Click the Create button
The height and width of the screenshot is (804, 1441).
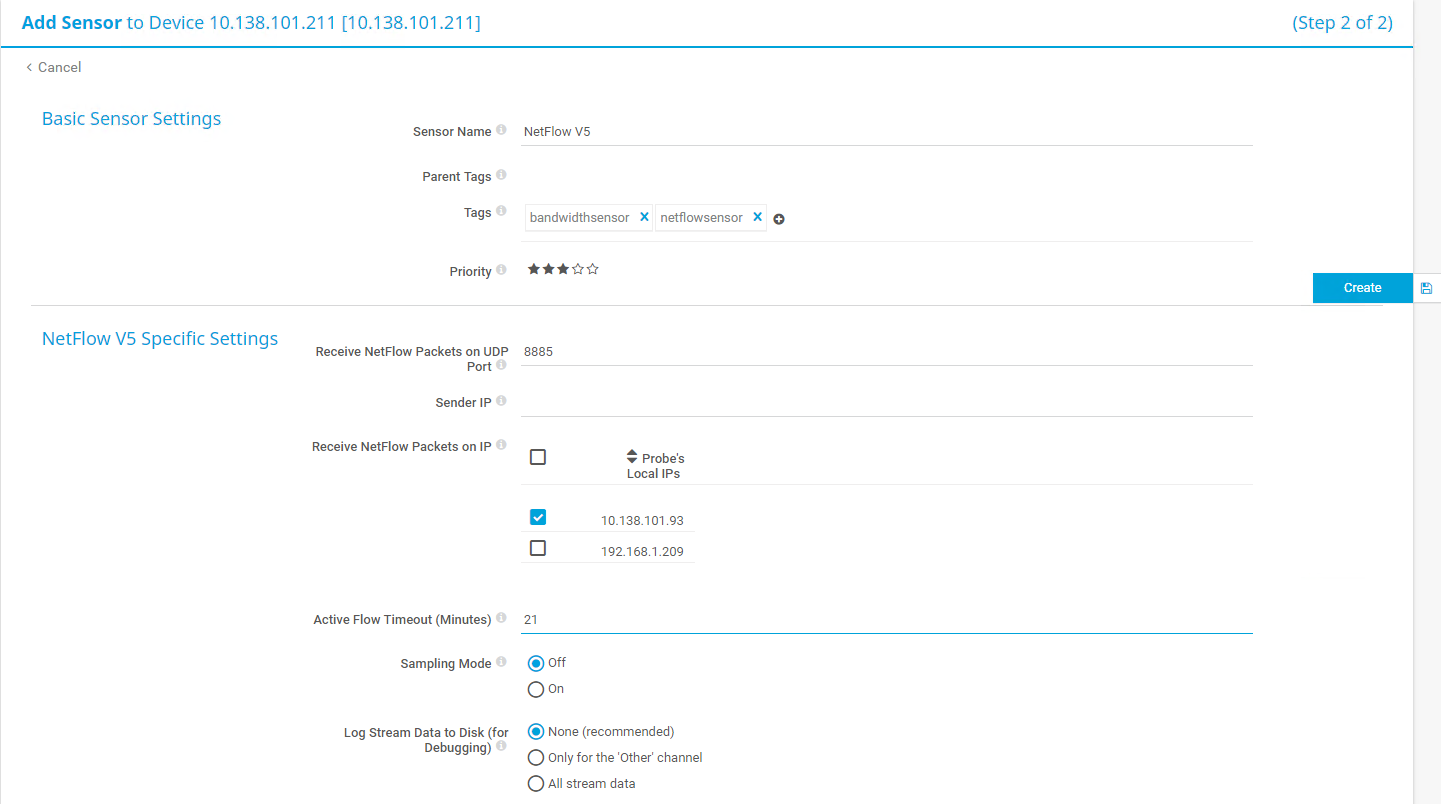(1362, 288)
